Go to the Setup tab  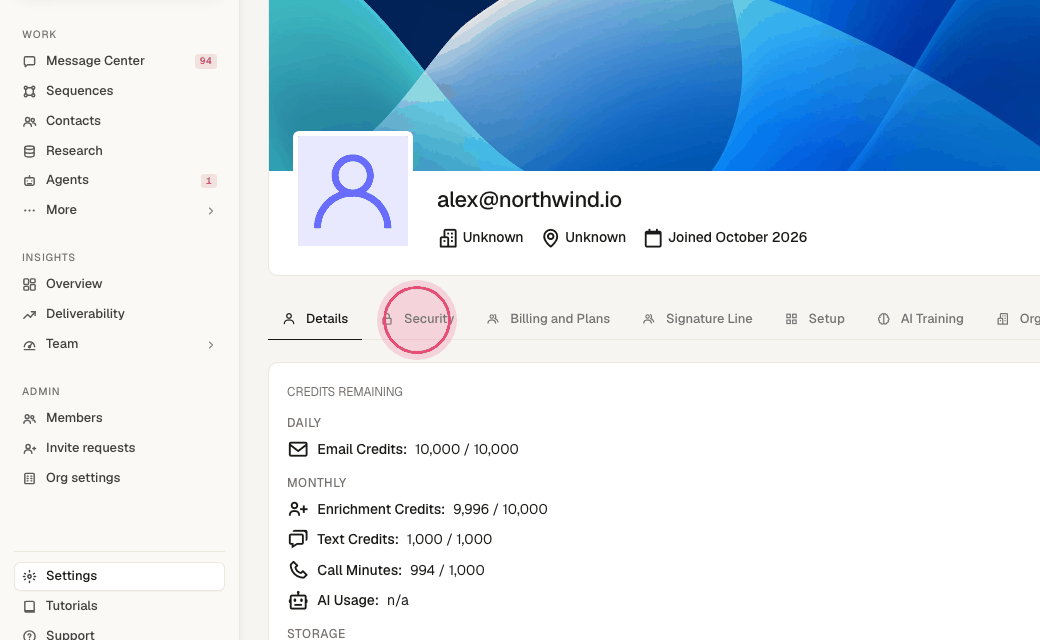[x=815, y=319]
